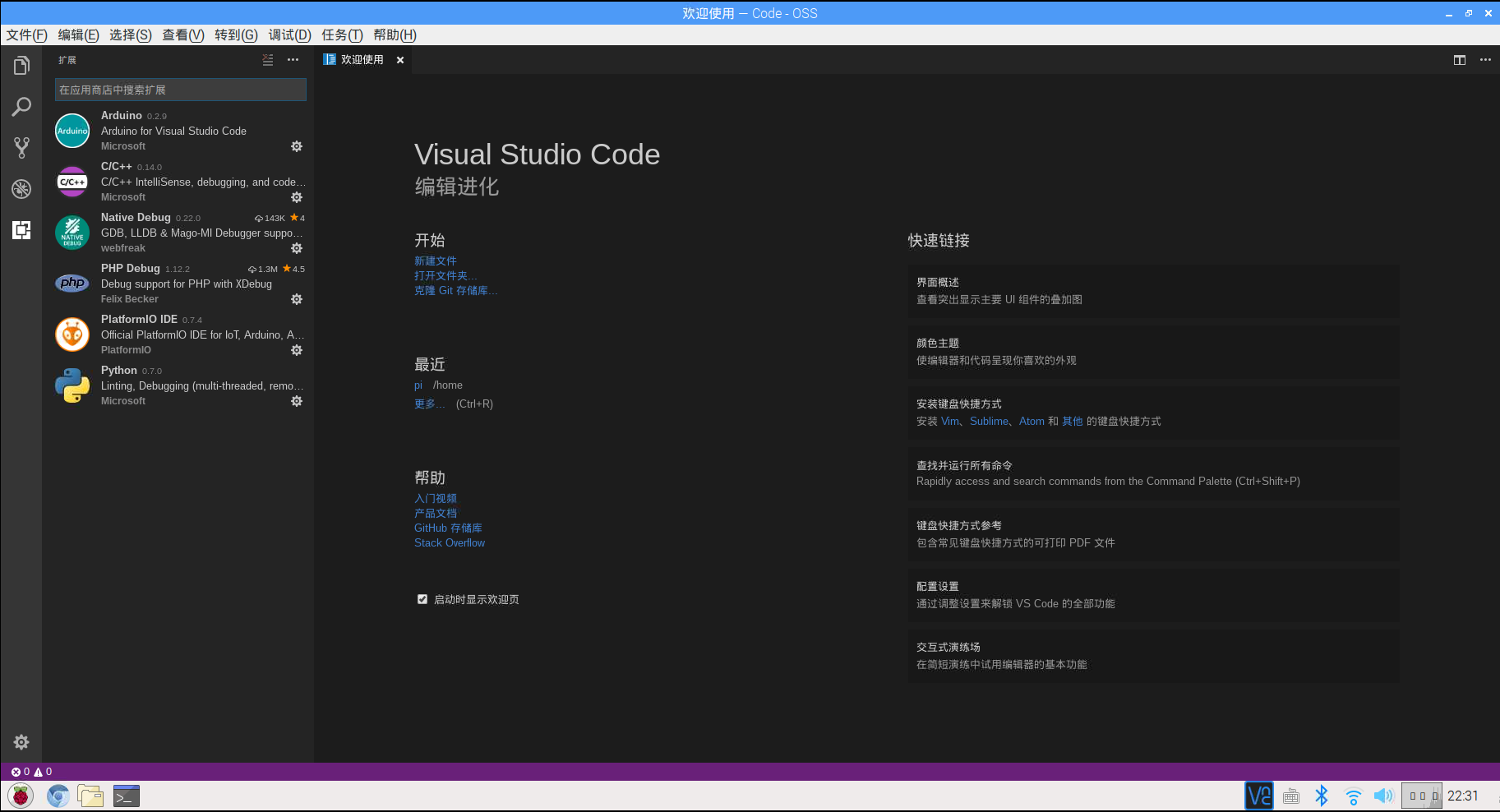Viewport: 1500px width, 812px height.
Task: Select the Extensions view icon
Action: tap(21, 230)
